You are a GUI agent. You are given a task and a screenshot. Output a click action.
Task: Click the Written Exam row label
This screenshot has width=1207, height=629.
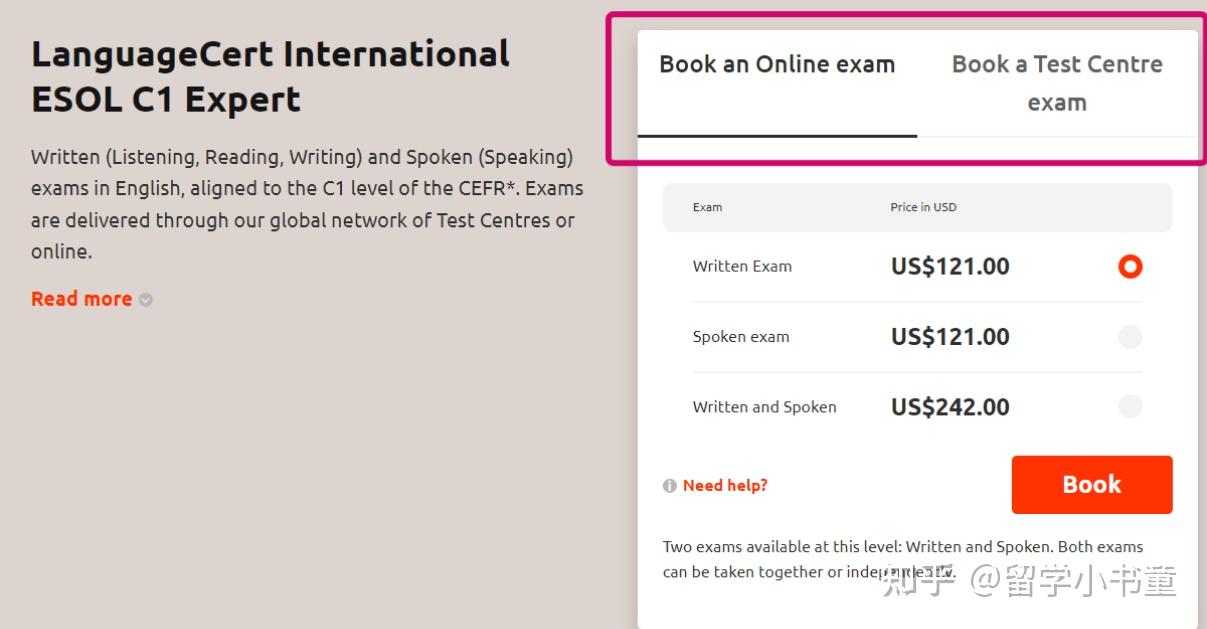[x=742, y=267]
